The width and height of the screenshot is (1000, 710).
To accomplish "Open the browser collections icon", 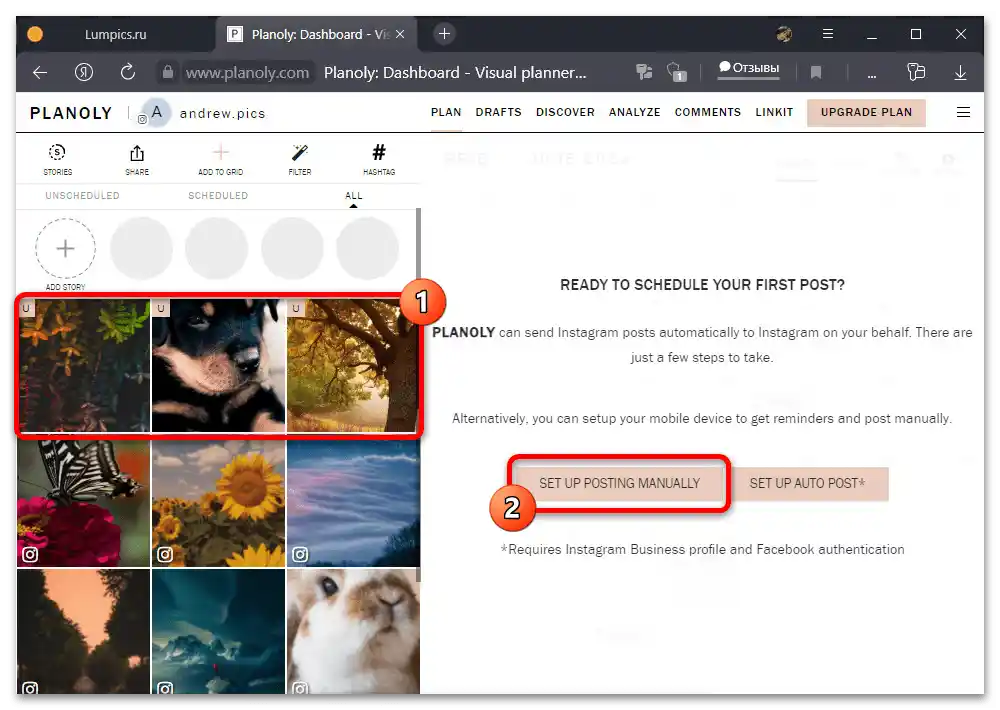I will [x=916, y=72].
